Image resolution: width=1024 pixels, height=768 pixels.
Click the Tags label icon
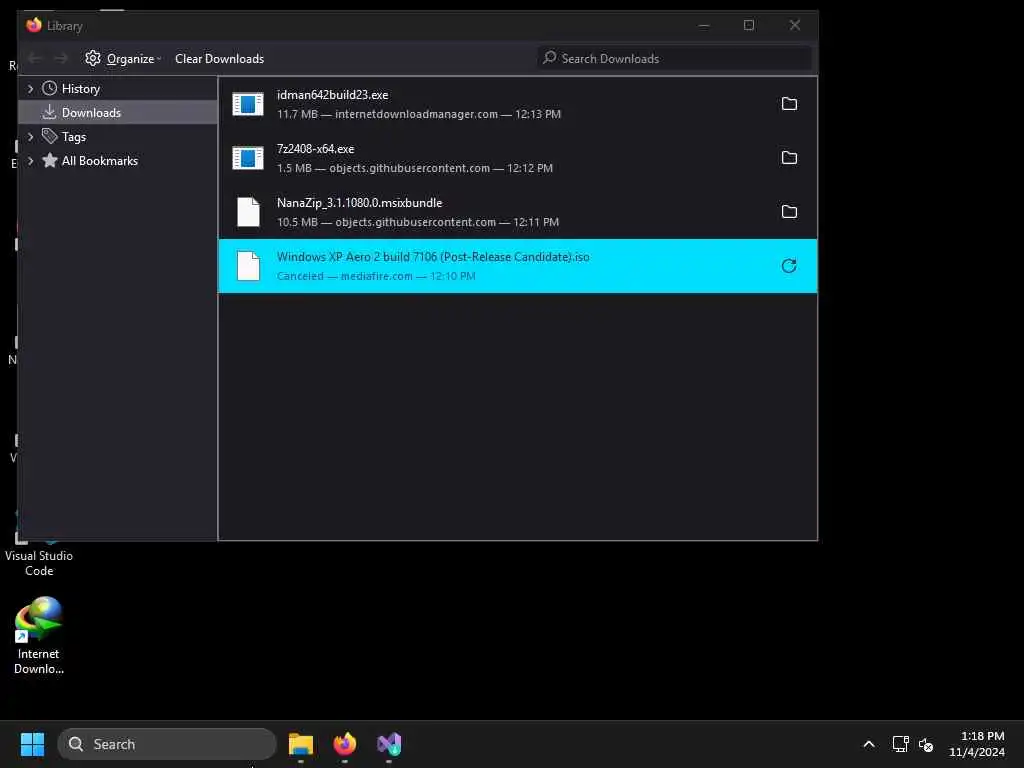[x=50, y=136]
